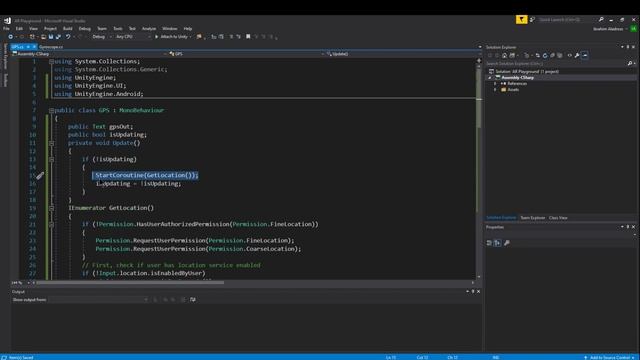Screen dimensions: 640x360
Task: Click the screwdriver quick actions icon
Action: point(40,176)
